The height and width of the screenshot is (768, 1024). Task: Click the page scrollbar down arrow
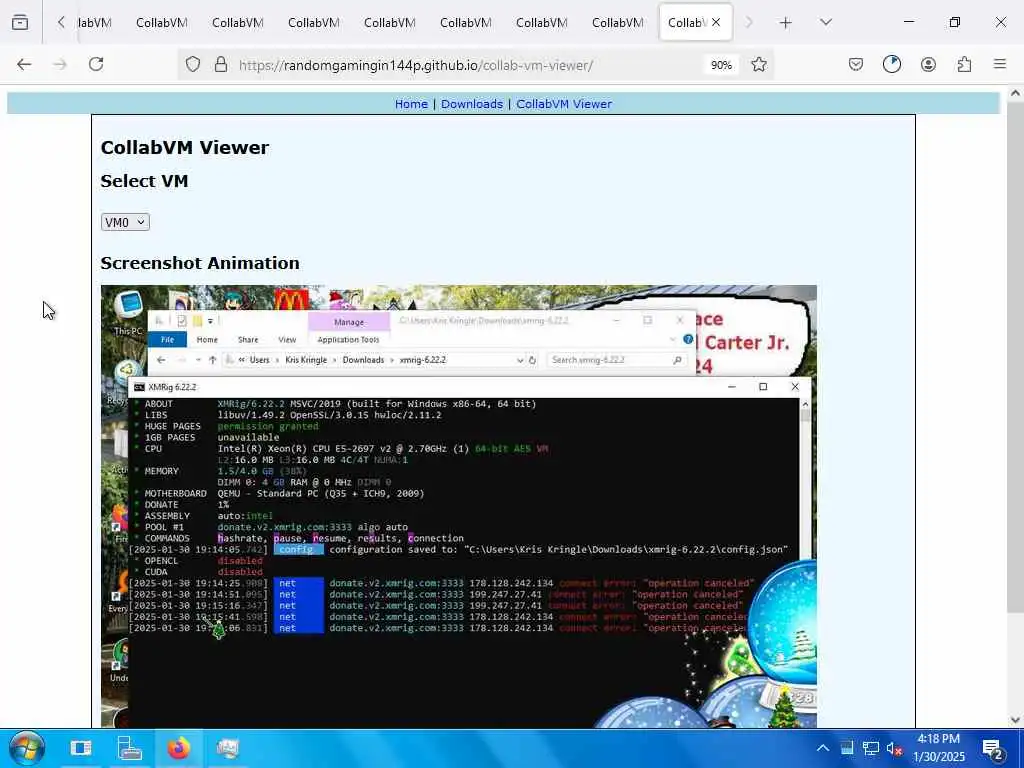pyautogui.click(x=1015, y=720)
